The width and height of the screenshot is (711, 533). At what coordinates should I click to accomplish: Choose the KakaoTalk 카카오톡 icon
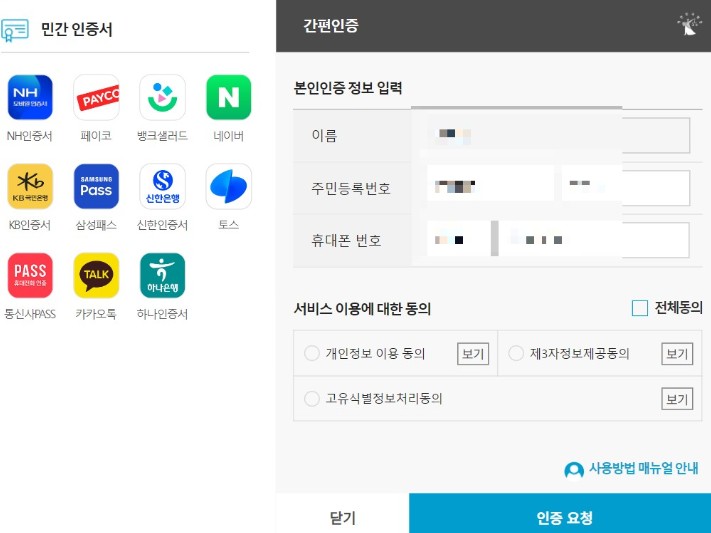tap(96, 275)
